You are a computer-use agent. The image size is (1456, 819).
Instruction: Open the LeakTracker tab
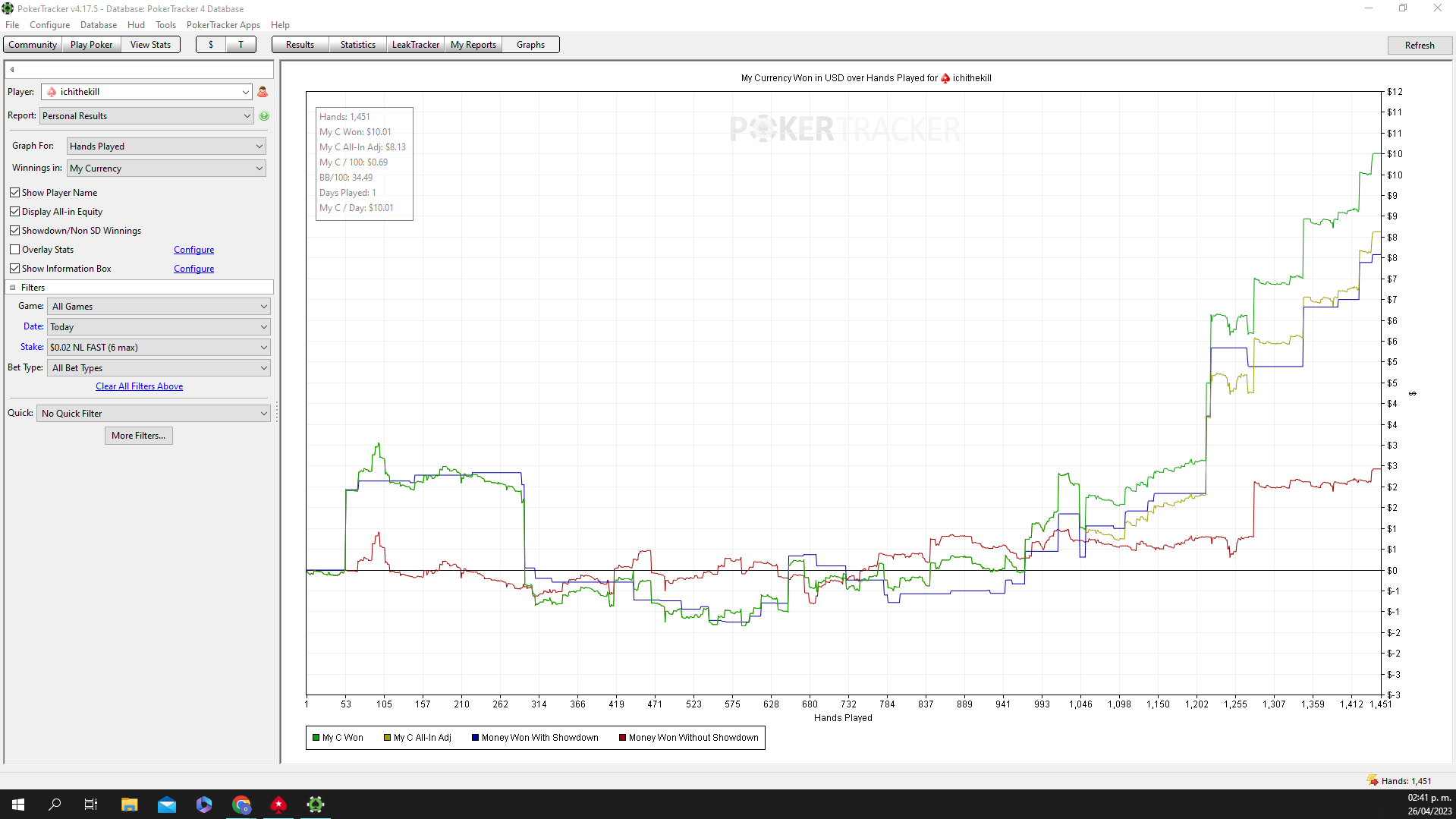point(416,45)
